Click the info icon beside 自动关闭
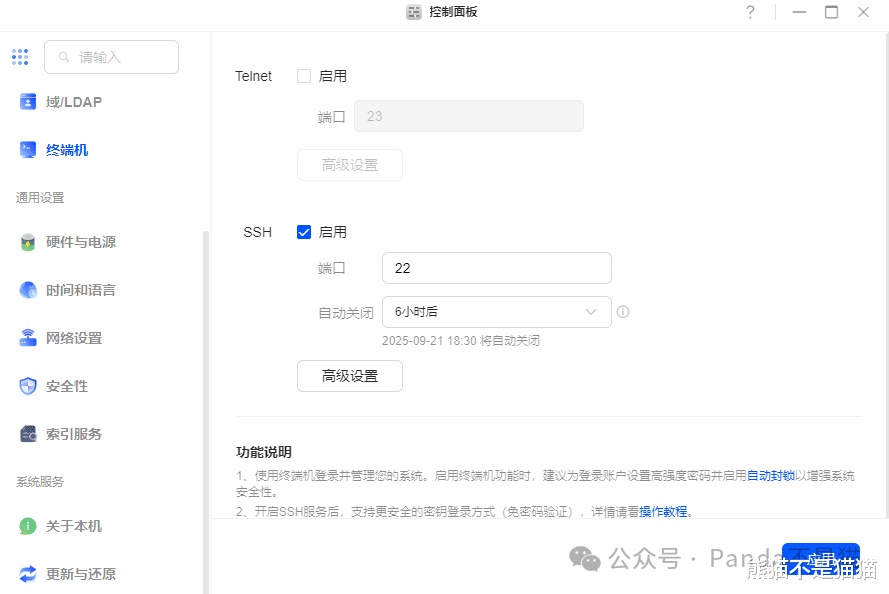This screenshot has width=889, height=594. (x=623, y=312)
